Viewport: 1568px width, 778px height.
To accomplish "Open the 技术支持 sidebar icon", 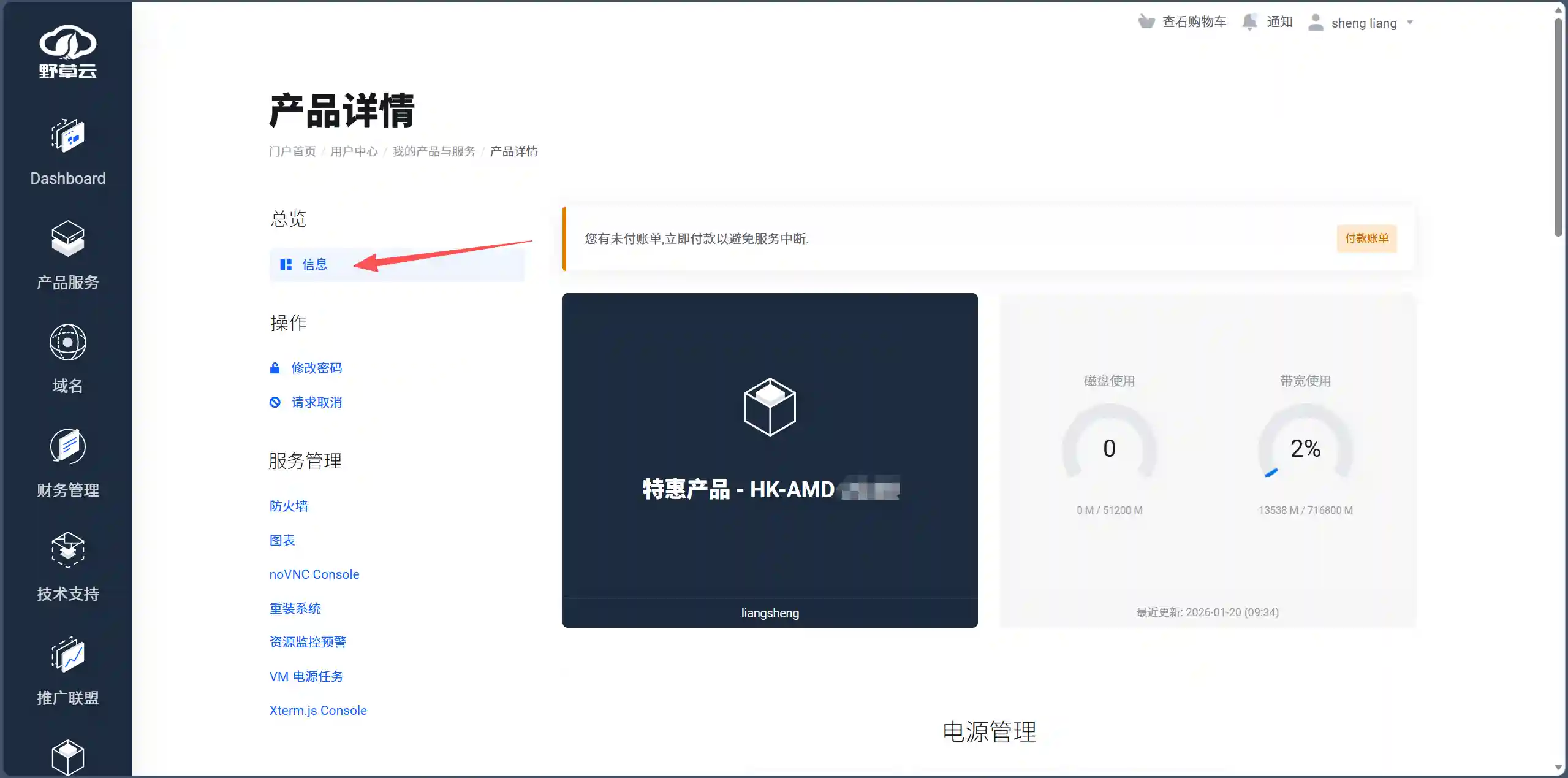I will coord(68,550).
